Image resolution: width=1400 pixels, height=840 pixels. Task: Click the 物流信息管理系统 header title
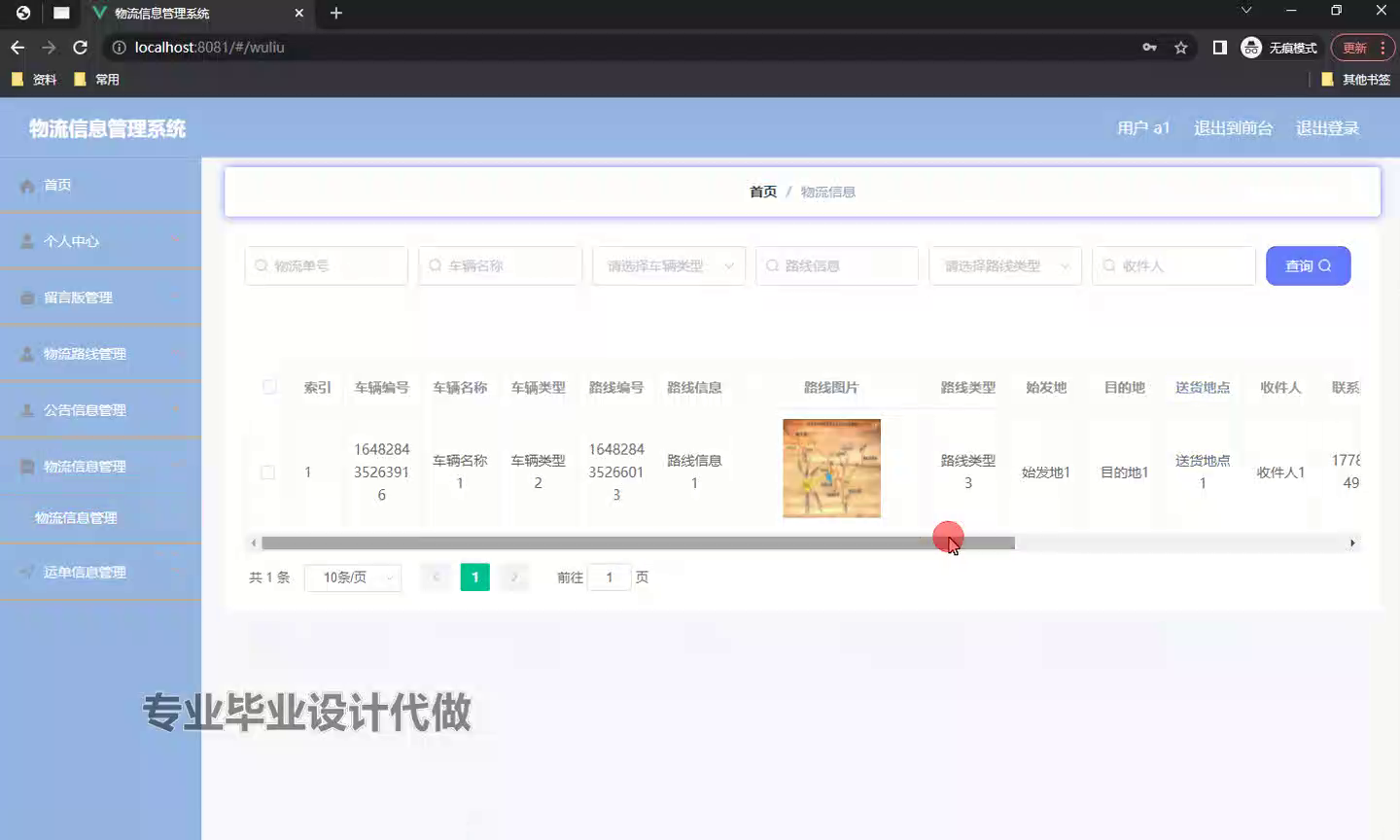click(107, 128)
